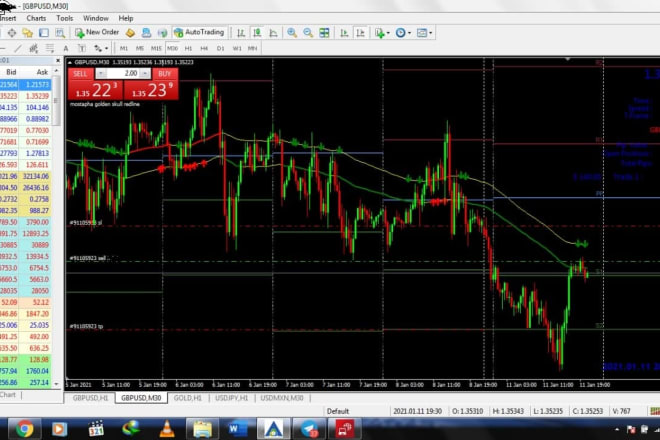Open Google Chrome from the taskbar

click(25, 429)
